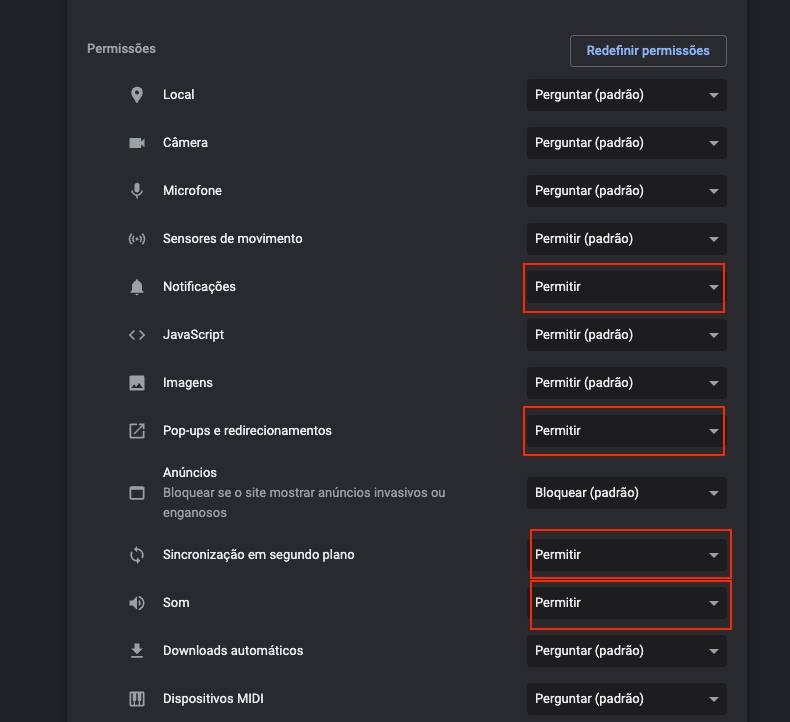
Task: Open the JavaScript Permitir (padrão) dropdown
Action: coord(626,335)
